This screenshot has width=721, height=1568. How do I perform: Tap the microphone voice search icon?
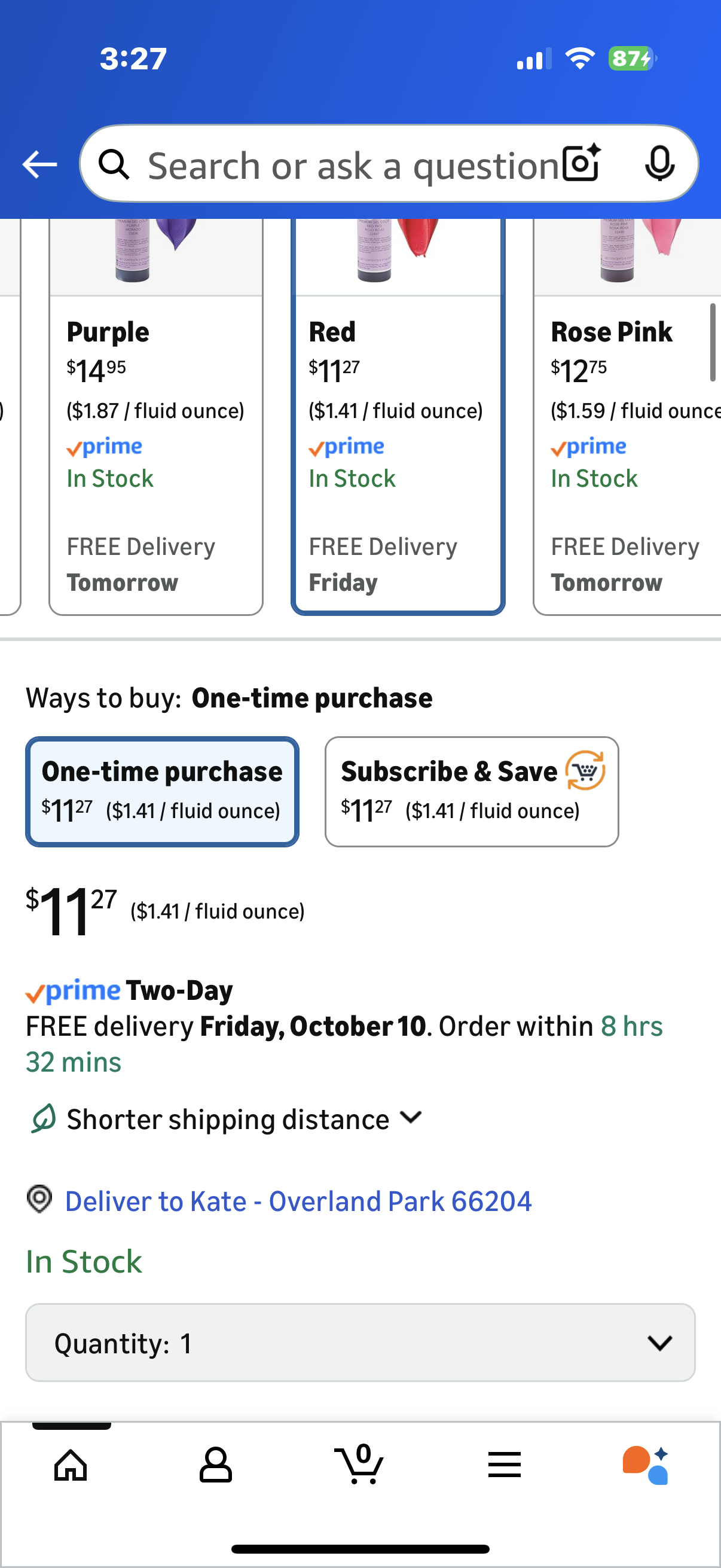pyautogui.click(x=659, y=163)
